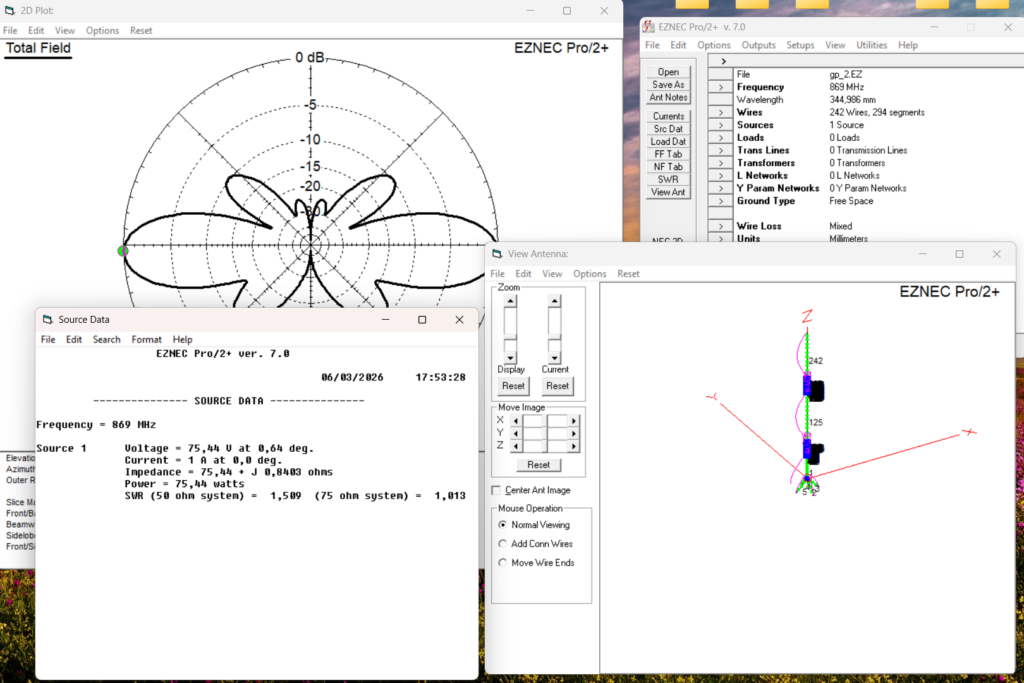Open the Outputs menu in EZNEC
This screenshot has width=1024, height=683.
(x=759, y=45)
